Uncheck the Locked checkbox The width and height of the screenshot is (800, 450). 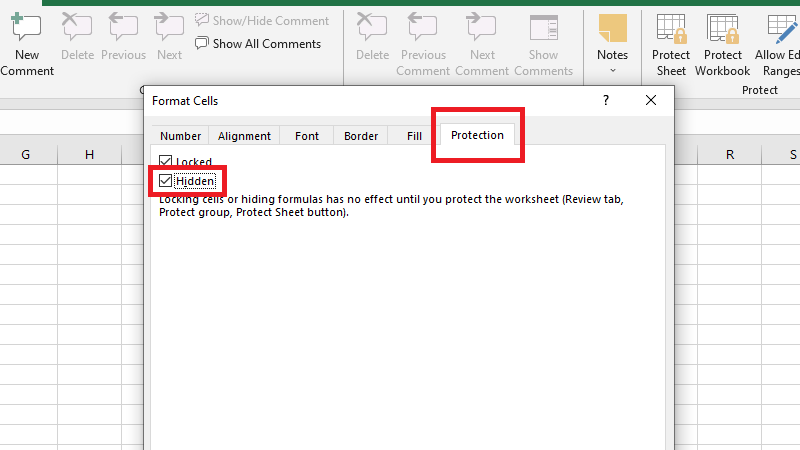166,162
